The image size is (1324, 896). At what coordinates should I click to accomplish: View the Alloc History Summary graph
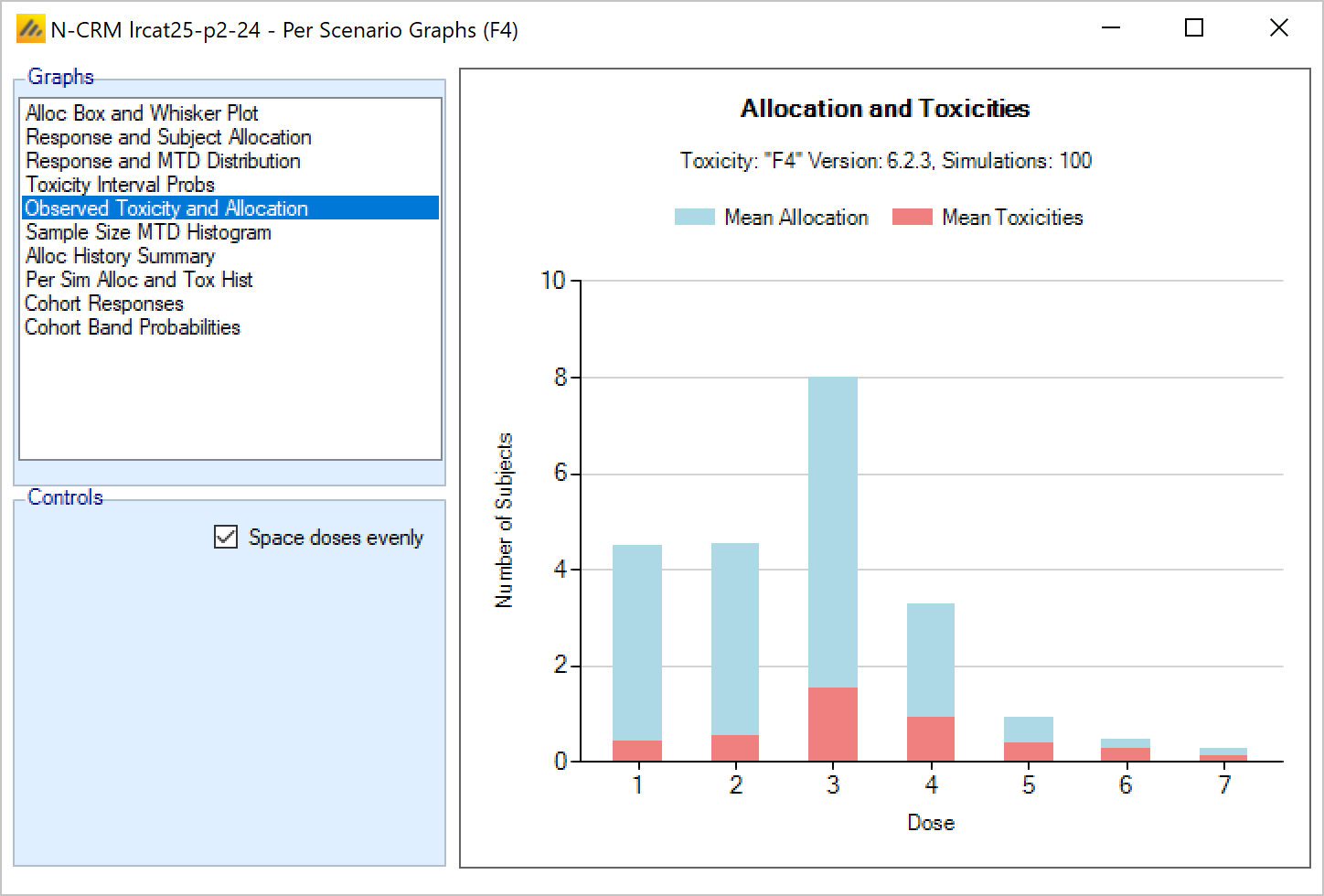(x=120, y=256)
